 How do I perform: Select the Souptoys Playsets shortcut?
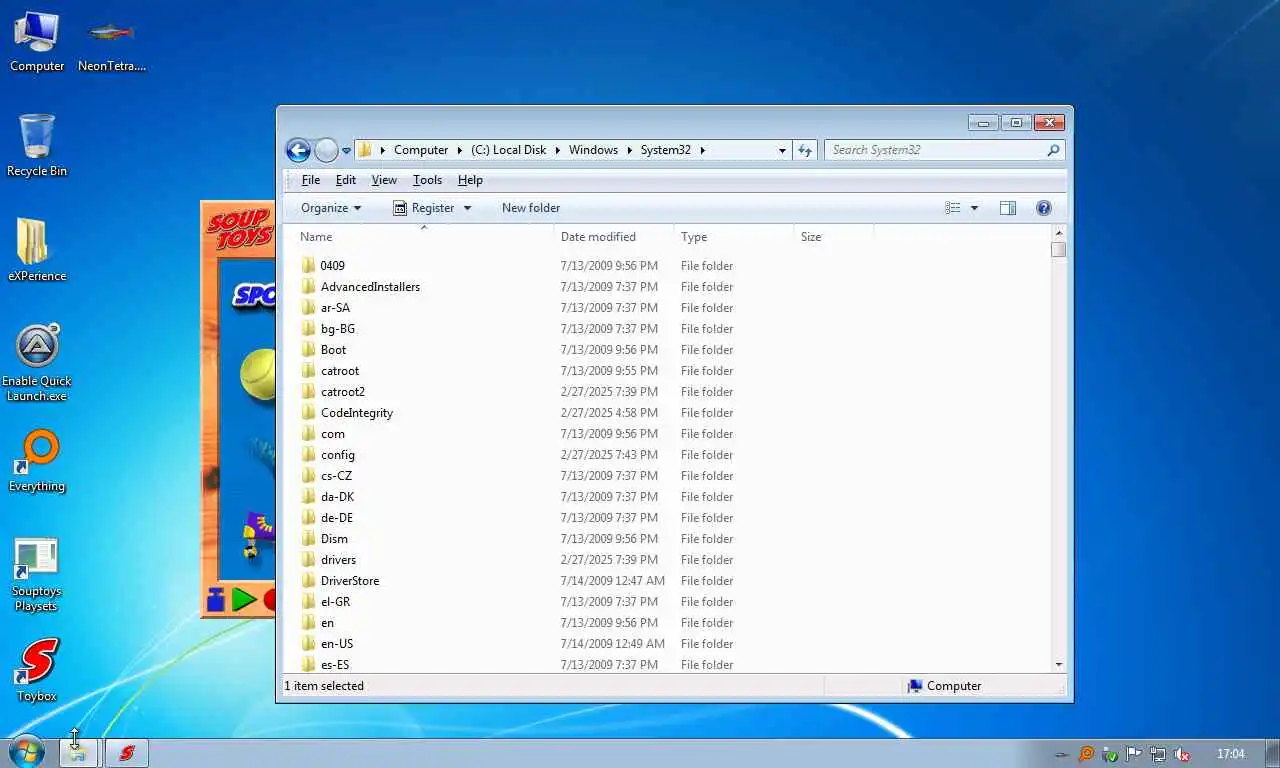click(37, 575)
